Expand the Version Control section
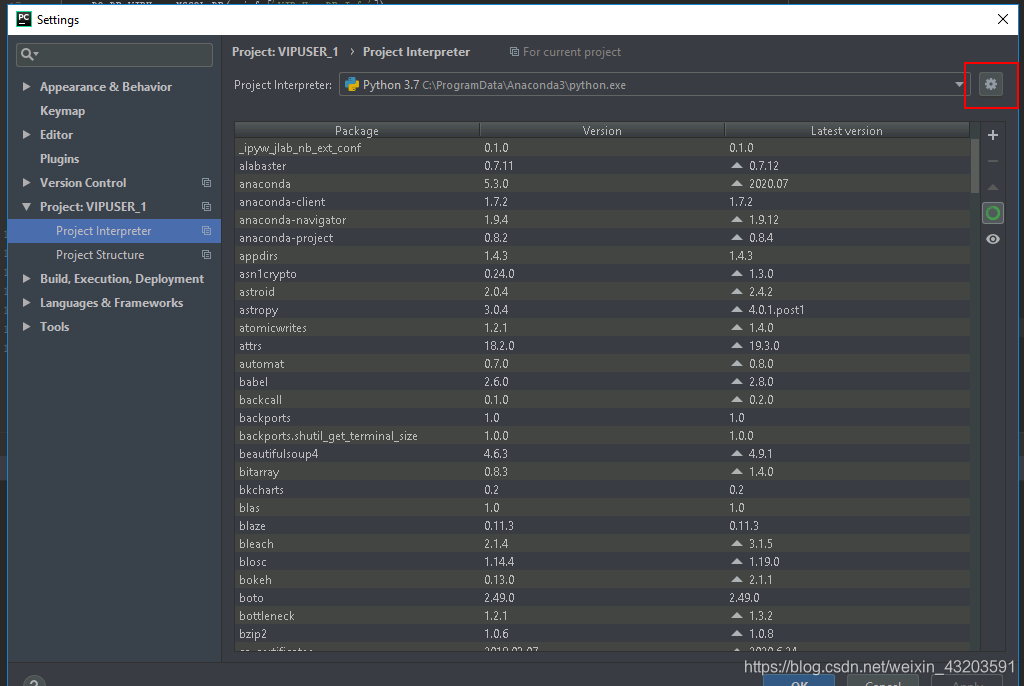 click(26, 182)
